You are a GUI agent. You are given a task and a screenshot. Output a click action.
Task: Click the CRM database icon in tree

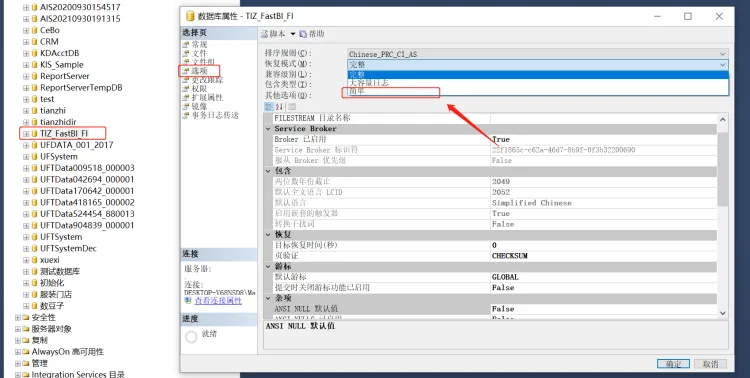point(34,42)
